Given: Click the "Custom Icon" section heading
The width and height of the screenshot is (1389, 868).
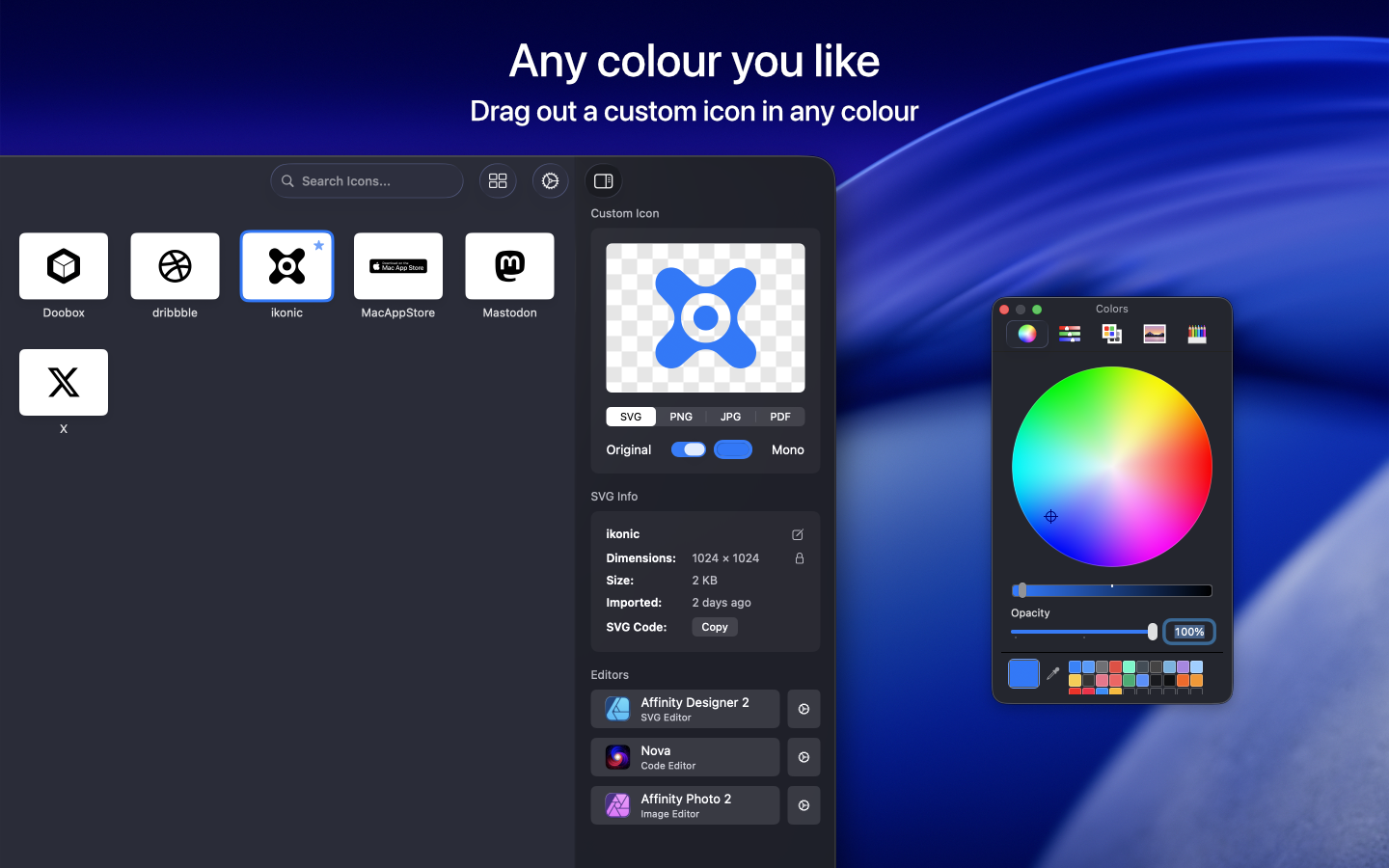Looking at the screenshot, I should (625, 213).
